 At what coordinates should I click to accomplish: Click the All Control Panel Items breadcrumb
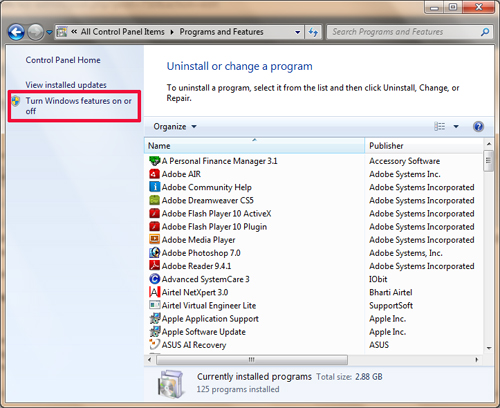pos(123,32)
